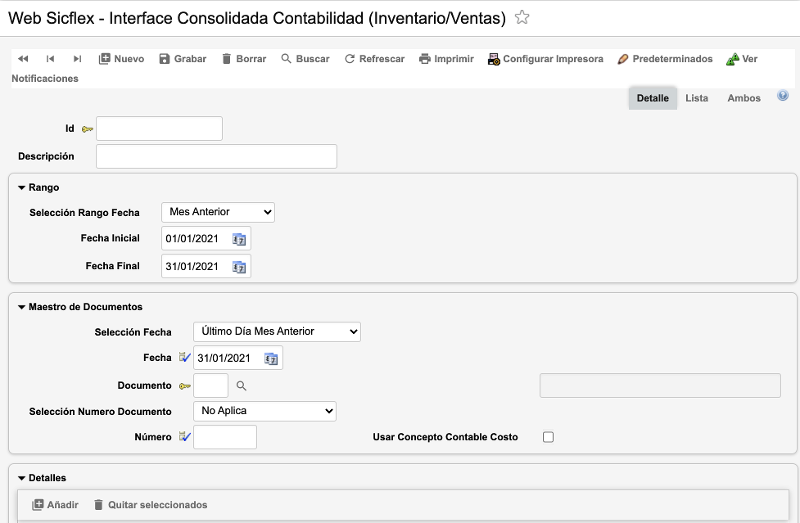
Task: Click the key icon beside Documento
Action: (185, 386)
